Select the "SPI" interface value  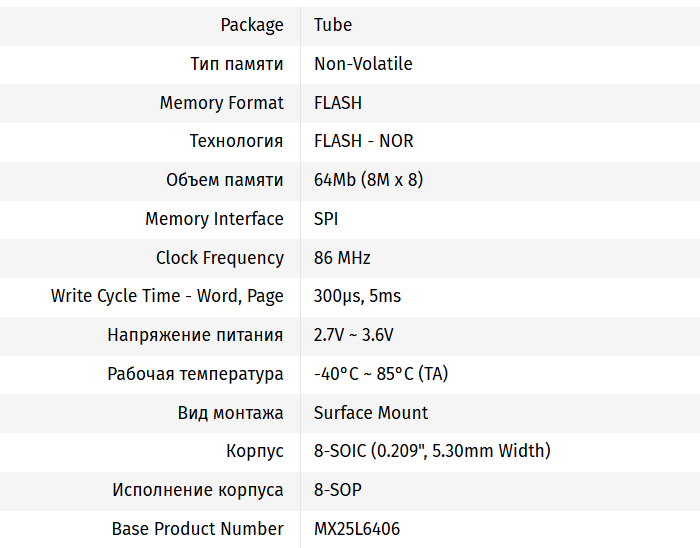pos(326,219)
